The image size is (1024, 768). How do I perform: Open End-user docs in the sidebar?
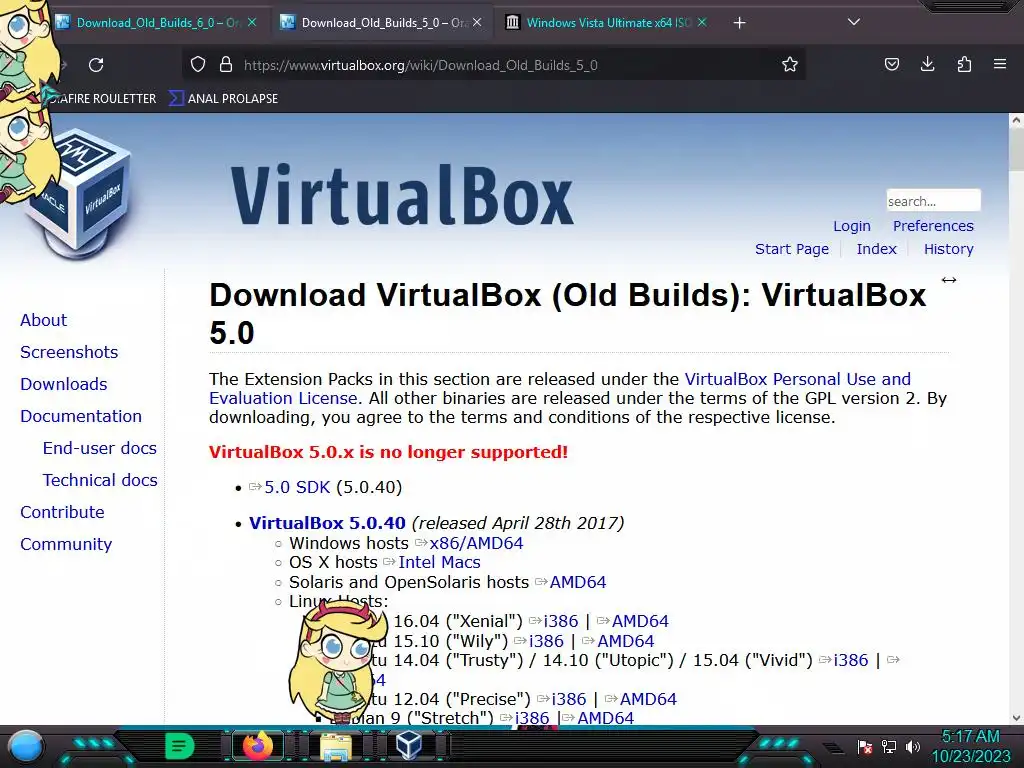pyautogui.click(x=99, y=448)
